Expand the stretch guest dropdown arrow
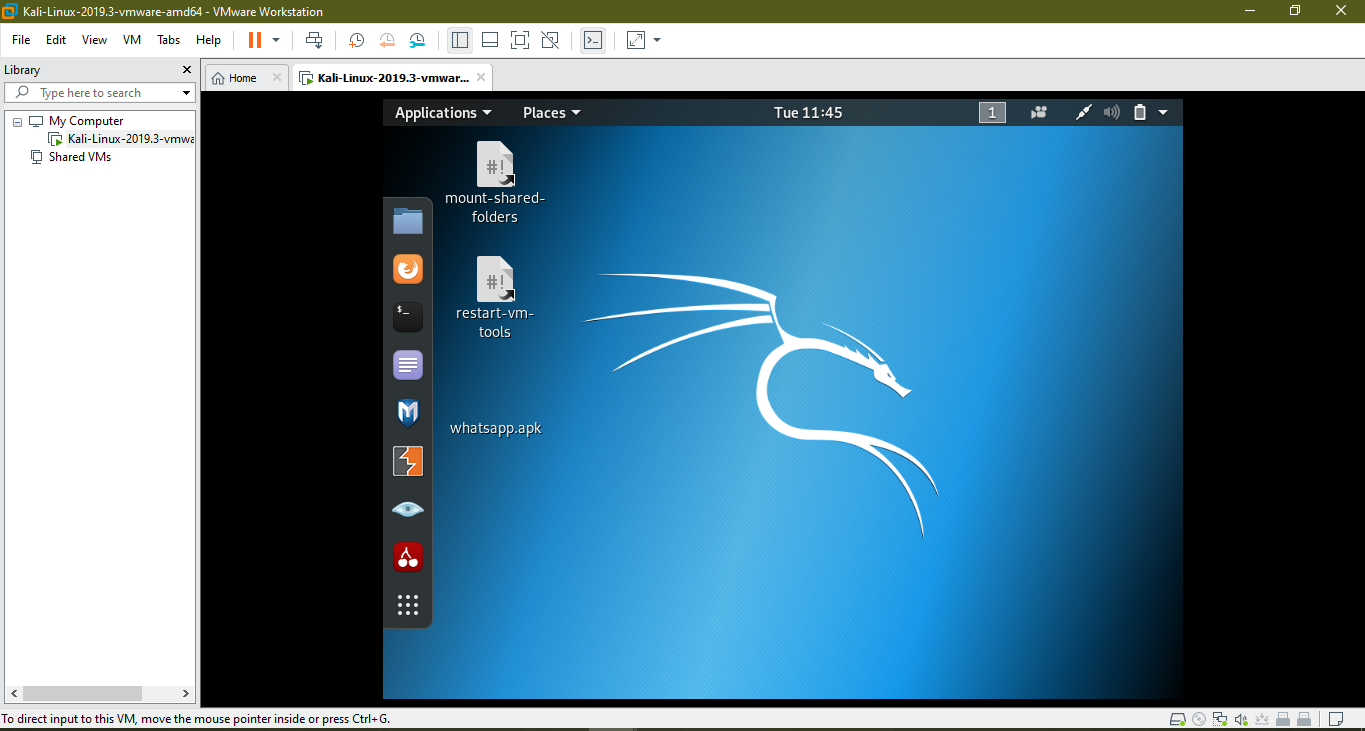This screenshot has width=1365, height=731. [x=657, y=40]
